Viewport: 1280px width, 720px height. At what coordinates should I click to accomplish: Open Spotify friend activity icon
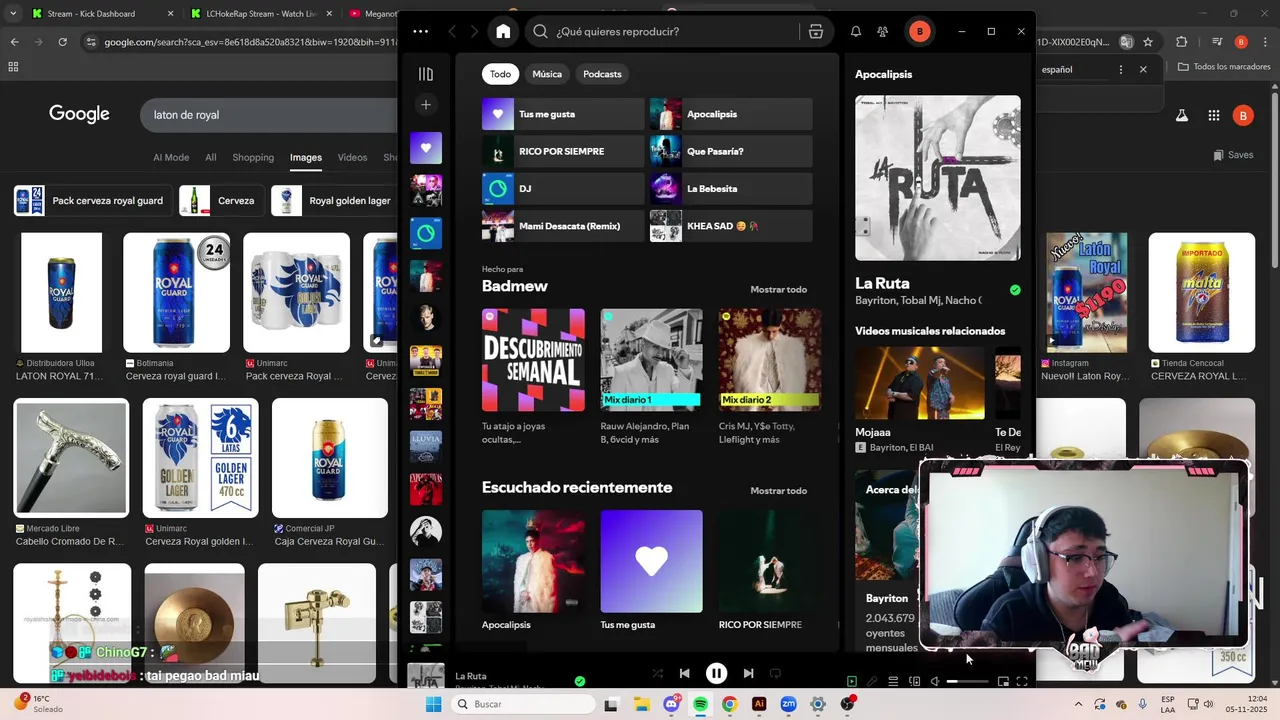coord(882,31)
